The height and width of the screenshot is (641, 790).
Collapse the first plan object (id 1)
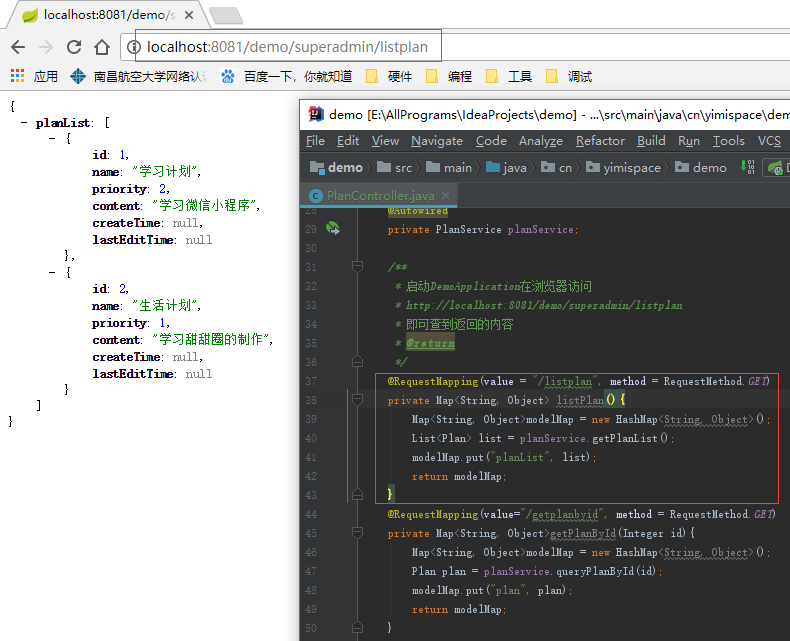pos(52,138)
